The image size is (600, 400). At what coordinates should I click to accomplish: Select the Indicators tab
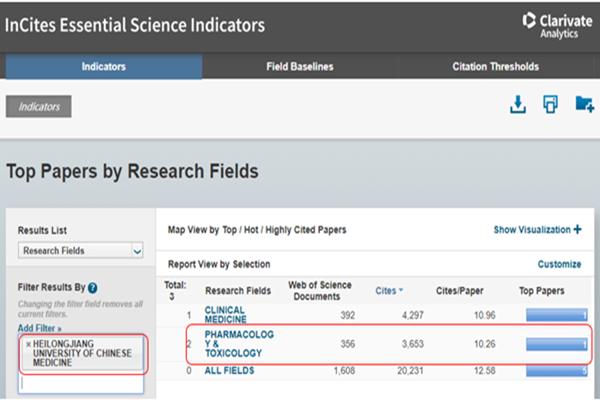[x=102, y=67]
